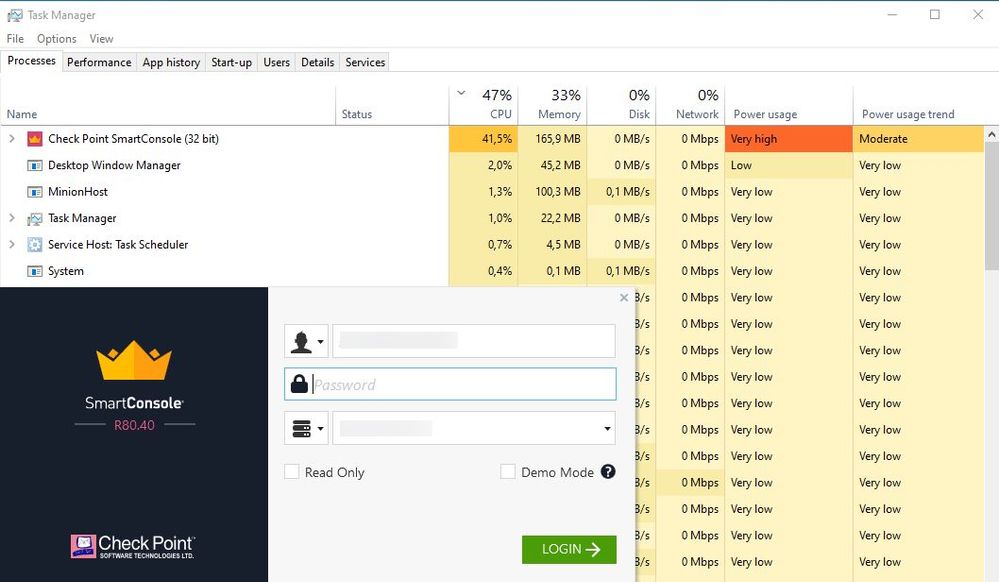The width and height of the screenshot is (999, 582).
Task: Switch to the Performance tab
Action: pyautogui.click(x=99, y=62)
